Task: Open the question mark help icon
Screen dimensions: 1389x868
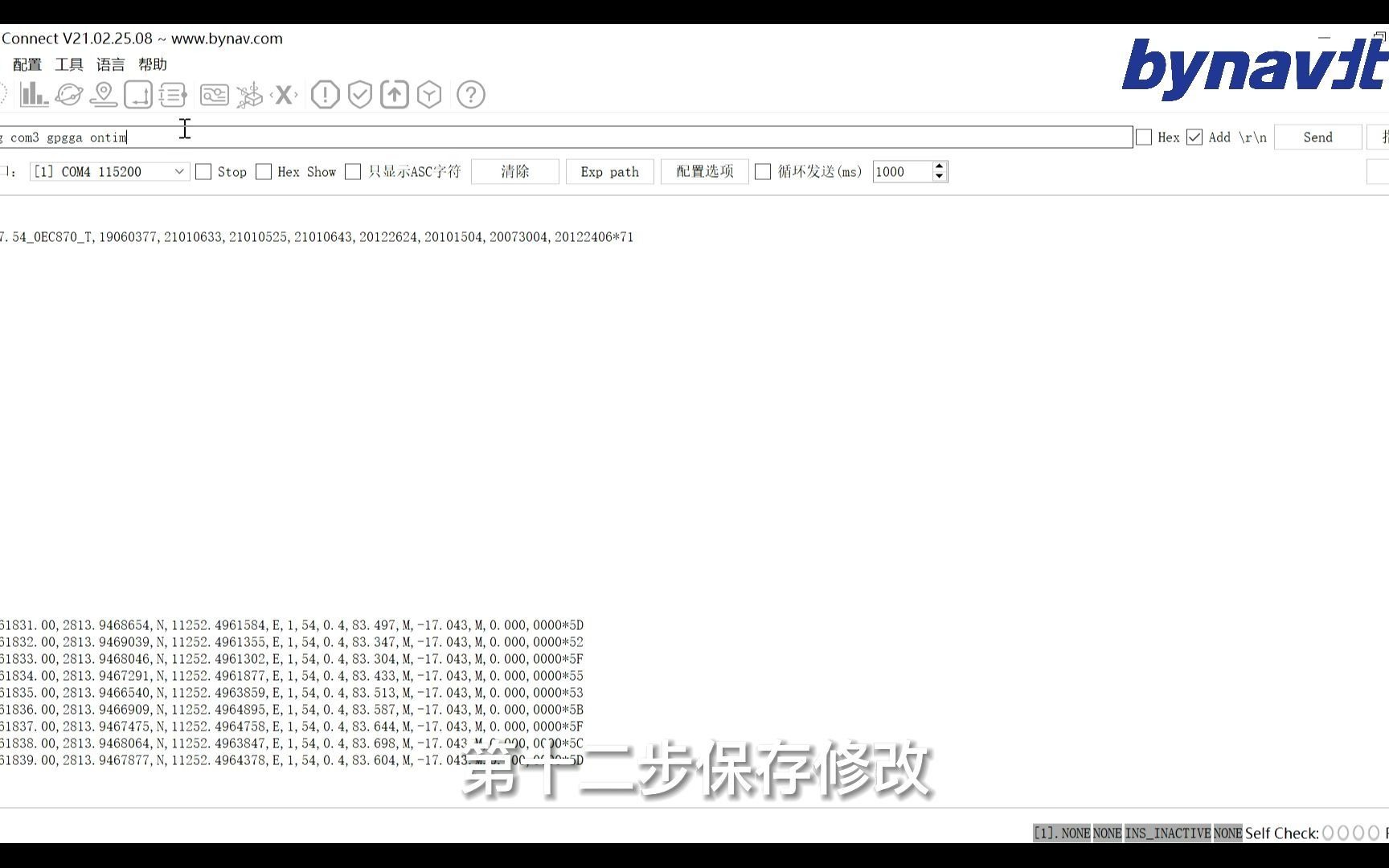Action: pos(471,95)
